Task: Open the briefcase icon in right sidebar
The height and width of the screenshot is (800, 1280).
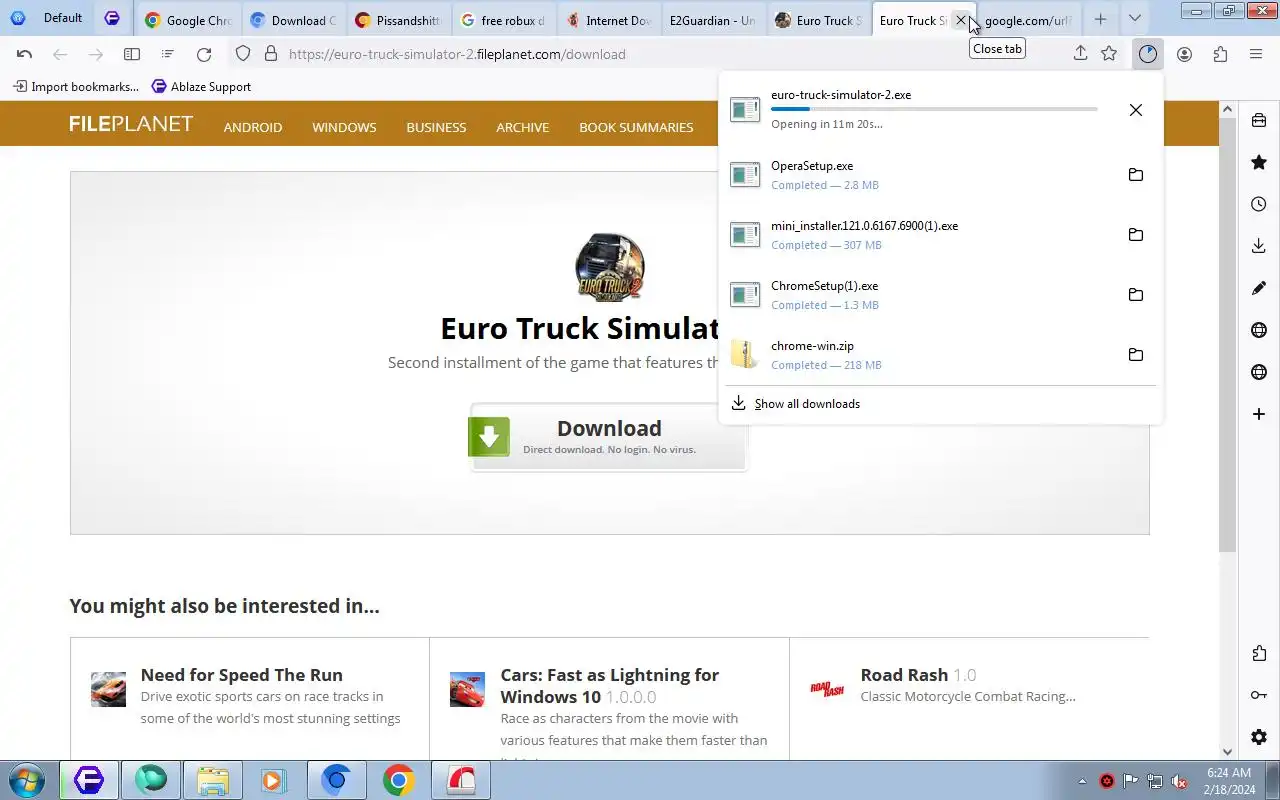Action: [x=1259, y=120]
